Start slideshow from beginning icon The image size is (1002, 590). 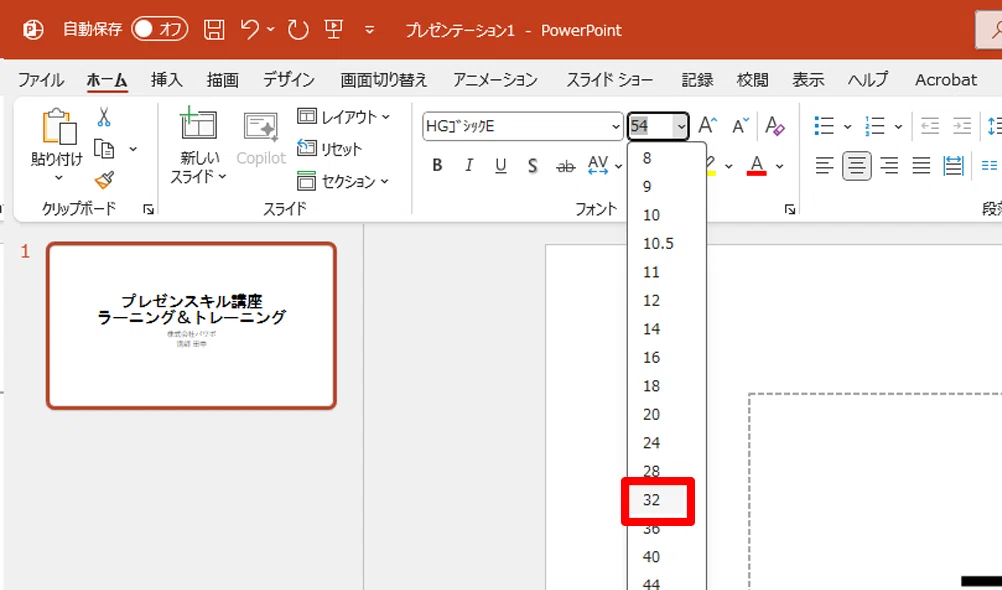(334, 29)
